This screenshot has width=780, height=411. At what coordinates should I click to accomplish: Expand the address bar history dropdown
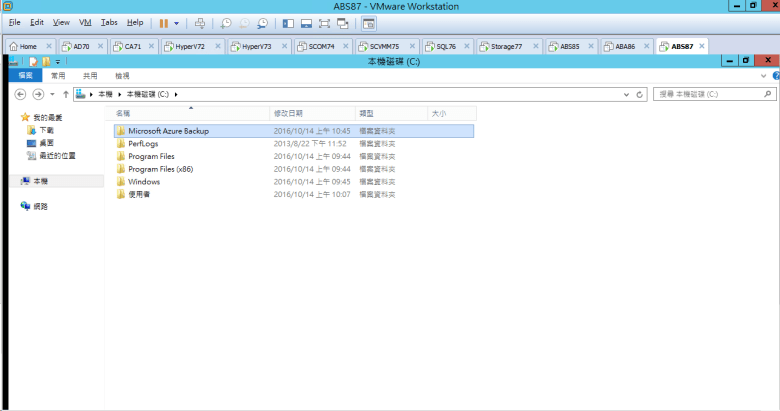pyautogui.click(x=626, y=94)
